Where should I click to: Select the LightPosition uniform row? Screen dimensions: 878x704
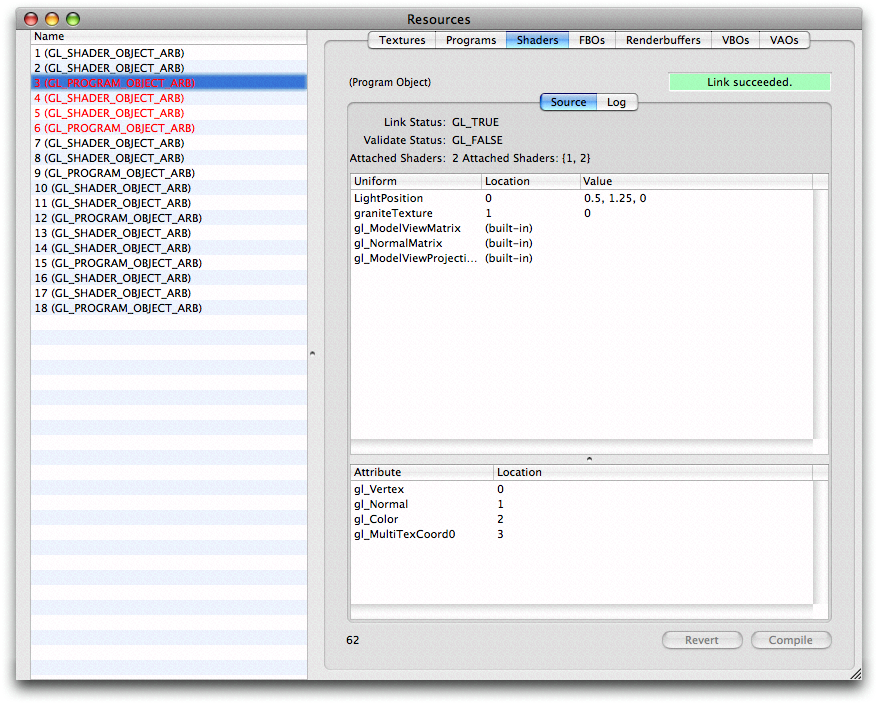point(389,198)
